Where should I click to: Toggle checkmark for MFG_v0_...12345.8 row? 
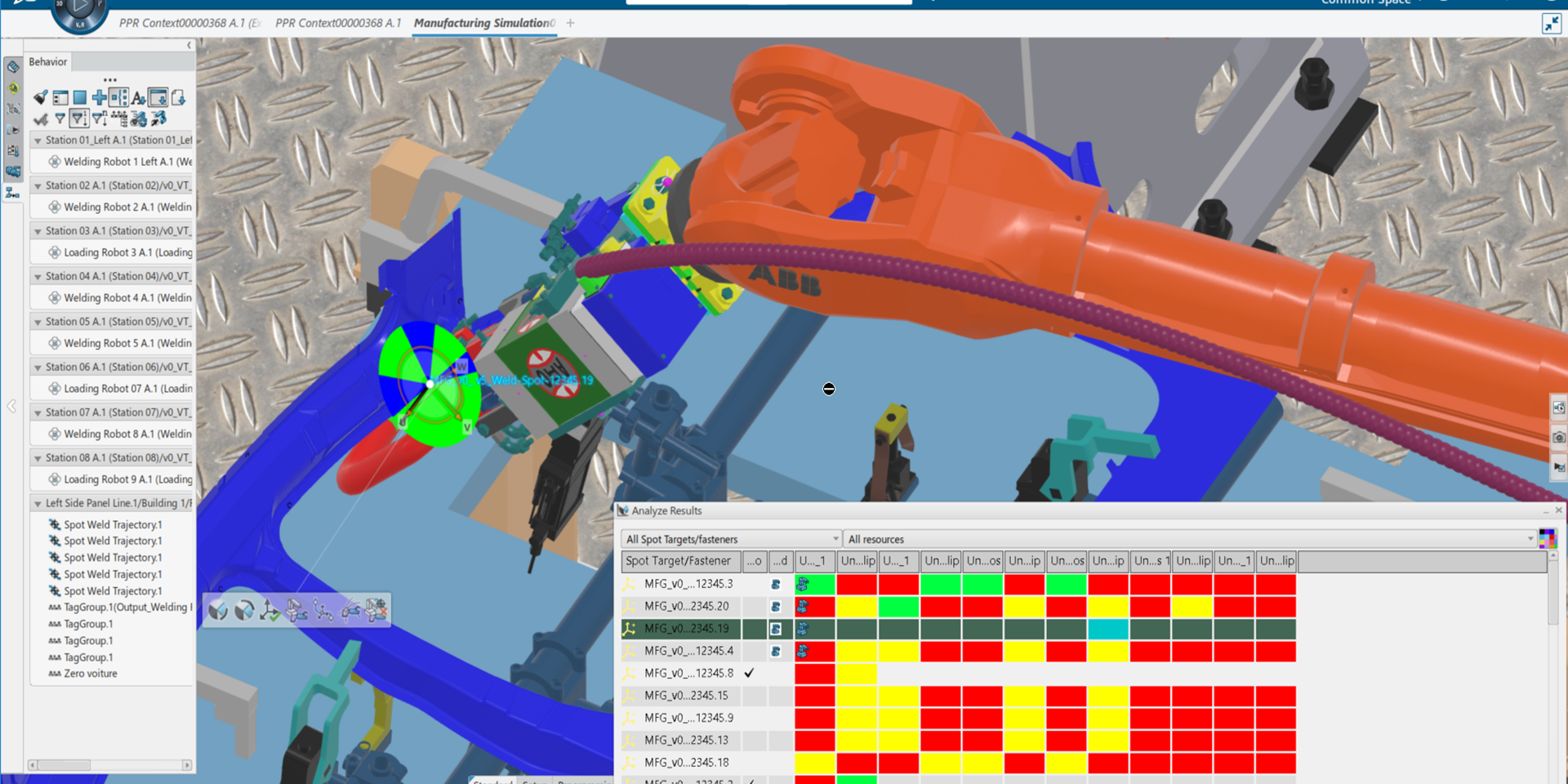[x=750, y=674]
